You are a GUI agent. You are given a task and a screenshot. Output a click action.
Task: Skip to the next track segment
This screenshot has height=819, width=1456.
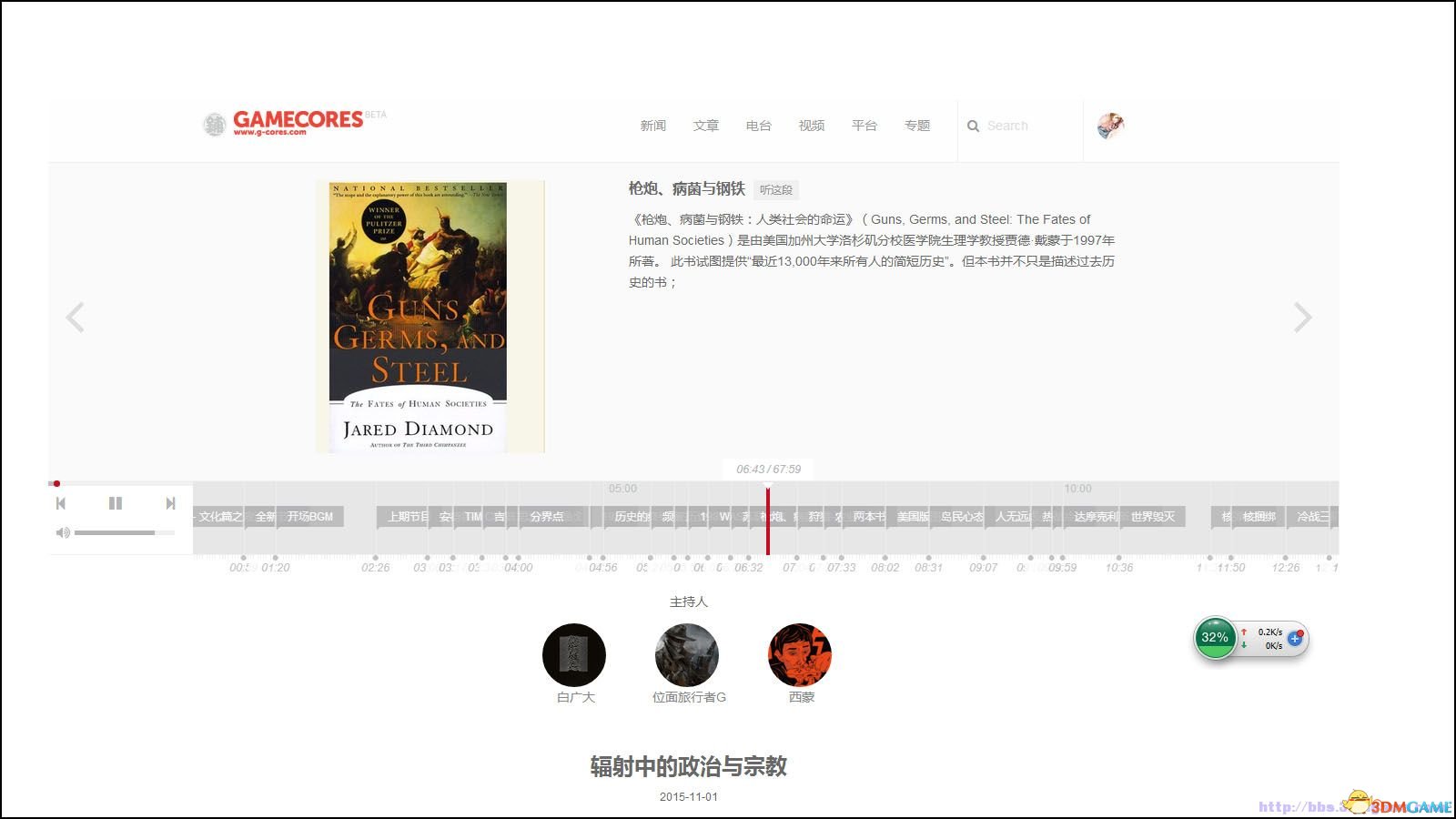170,503
